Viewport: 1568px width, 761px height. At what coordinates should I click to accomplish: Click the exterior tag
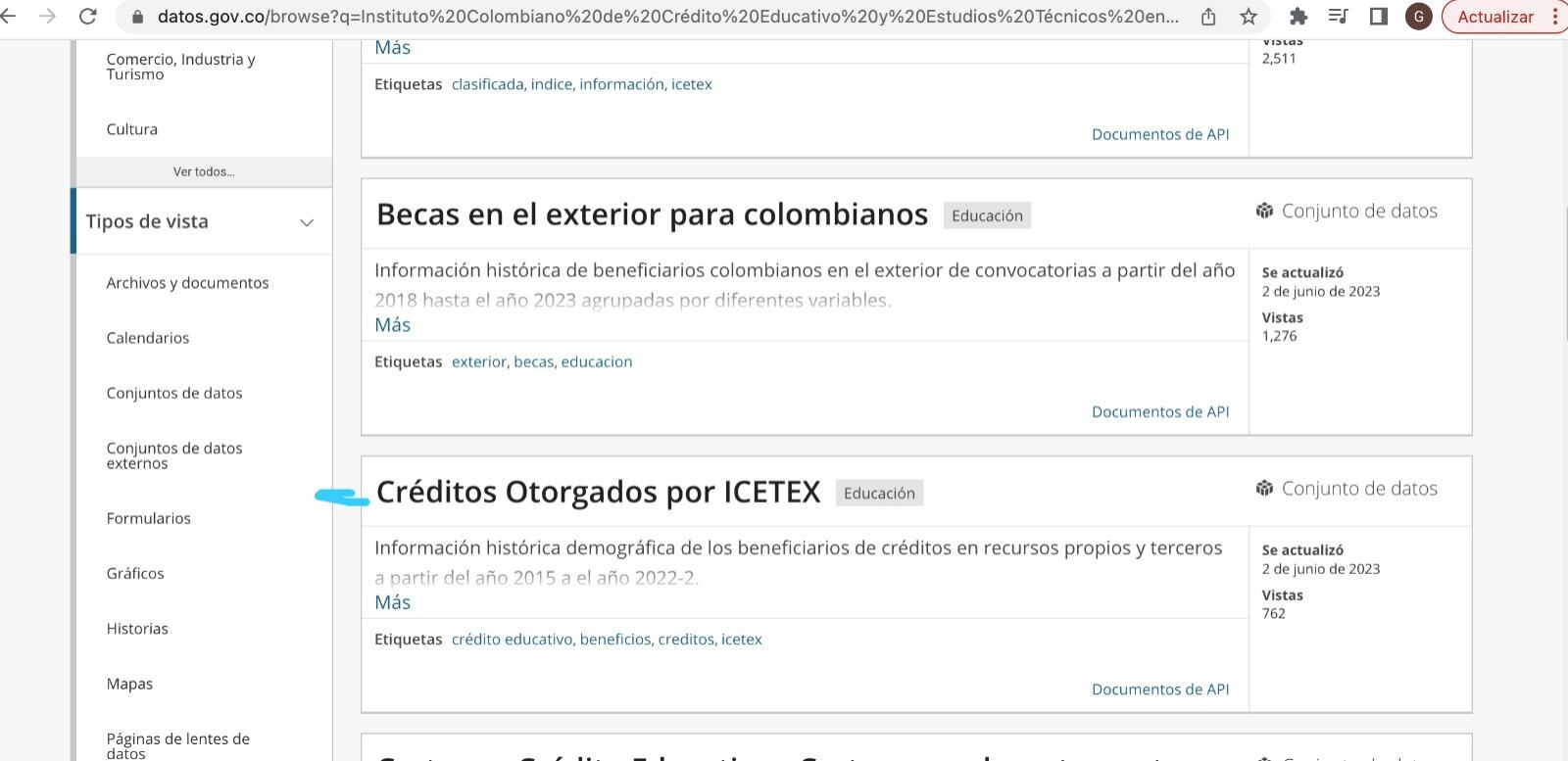(479, 361)
